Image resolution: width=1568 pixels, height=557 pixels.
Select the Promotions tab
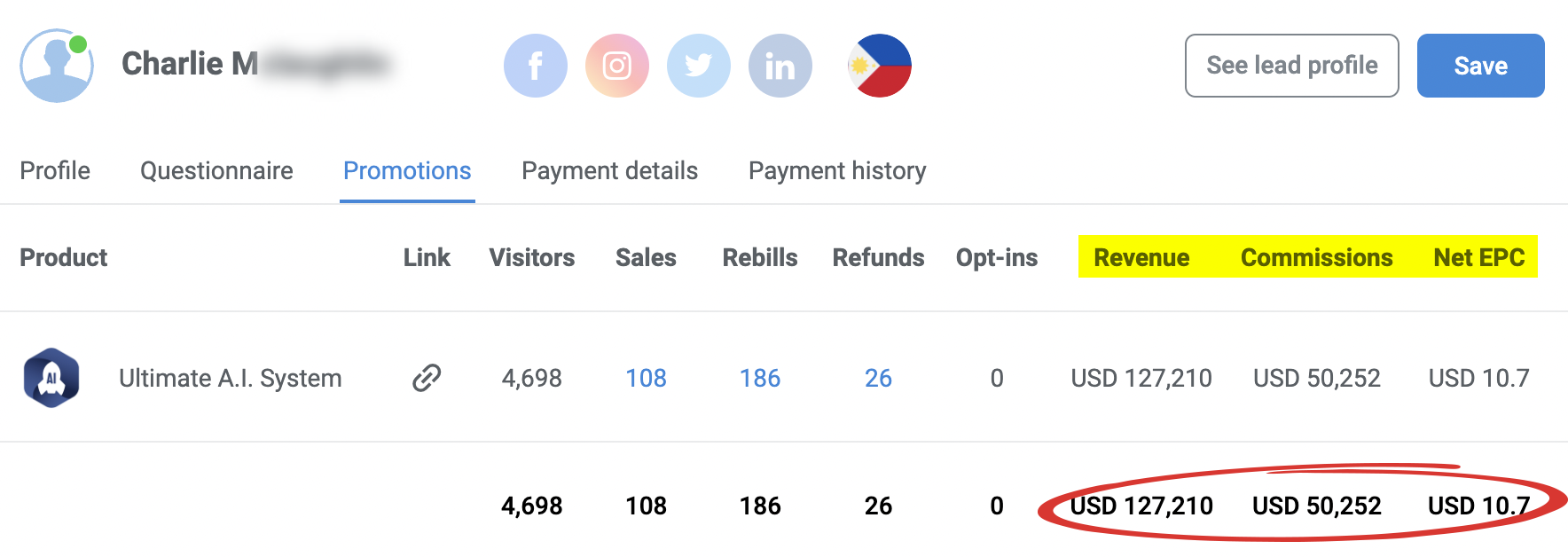(x=407, y=170)
